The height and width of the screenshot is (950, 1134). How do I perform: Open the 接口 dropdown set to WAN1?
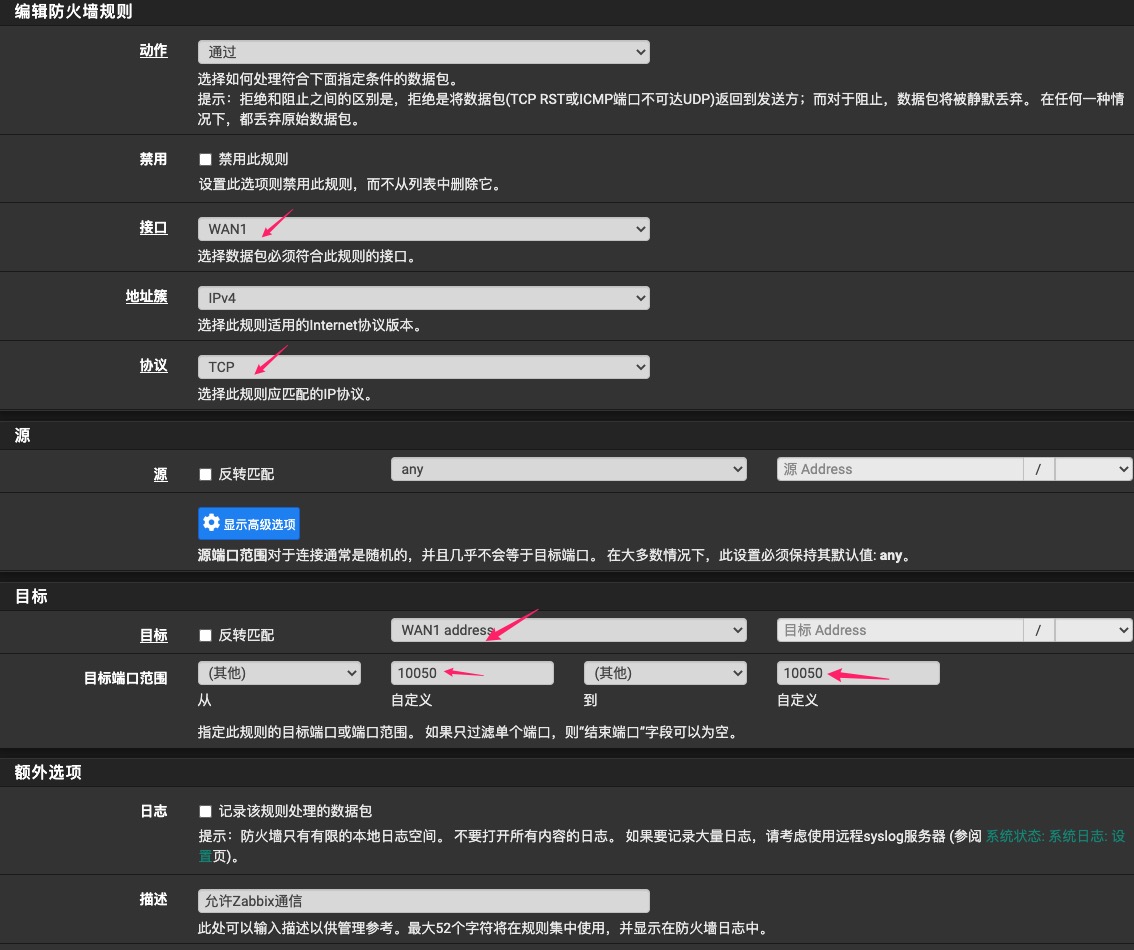tap(423, 229)
